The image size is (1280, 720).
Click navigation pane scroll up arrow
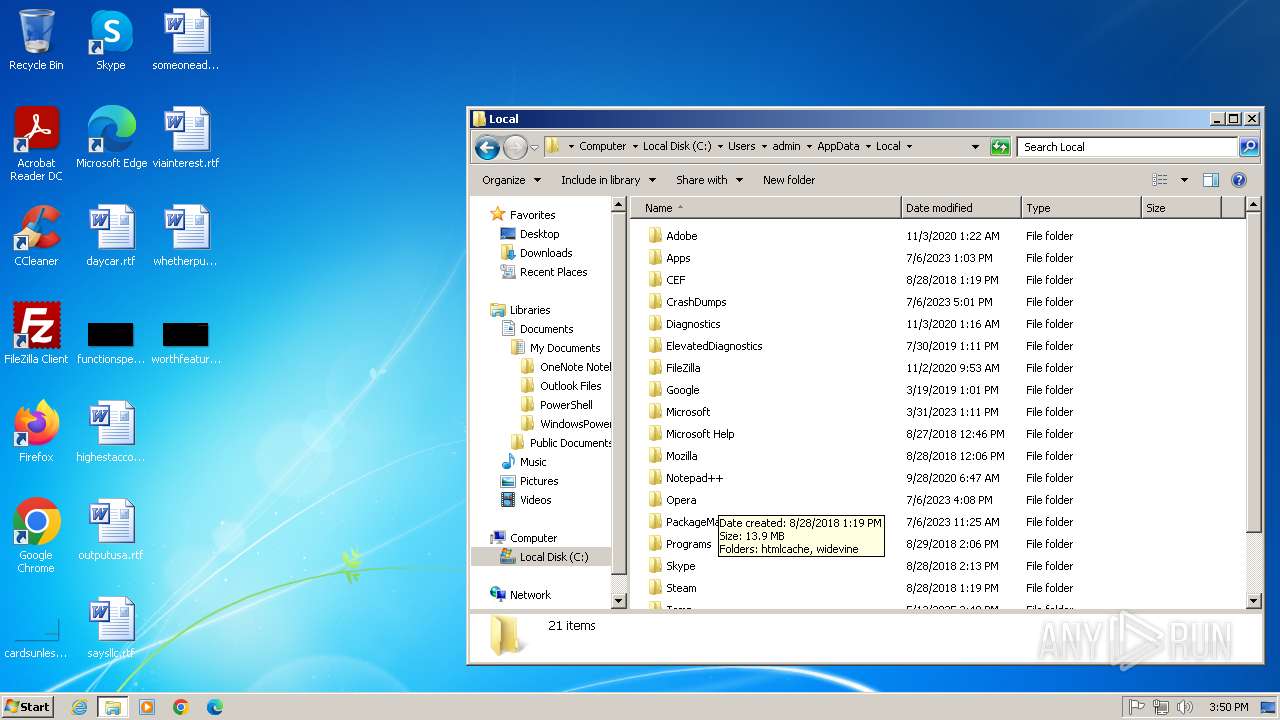tap(619, 206)
